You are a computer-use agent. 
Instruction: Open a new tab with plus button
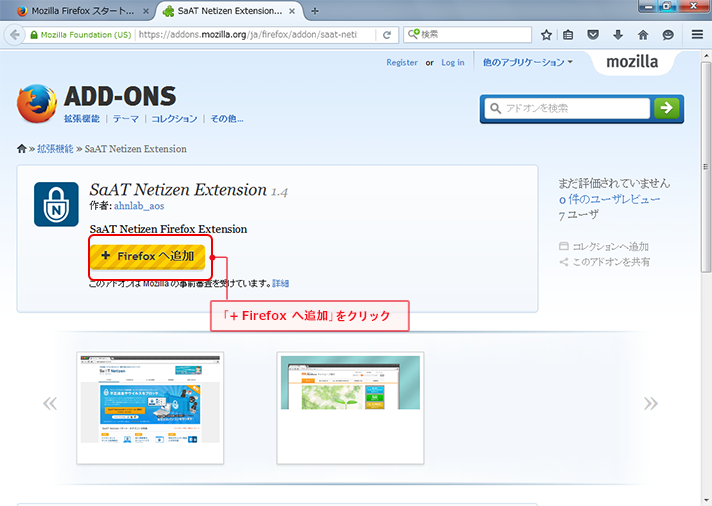click(x=315, y=11)
